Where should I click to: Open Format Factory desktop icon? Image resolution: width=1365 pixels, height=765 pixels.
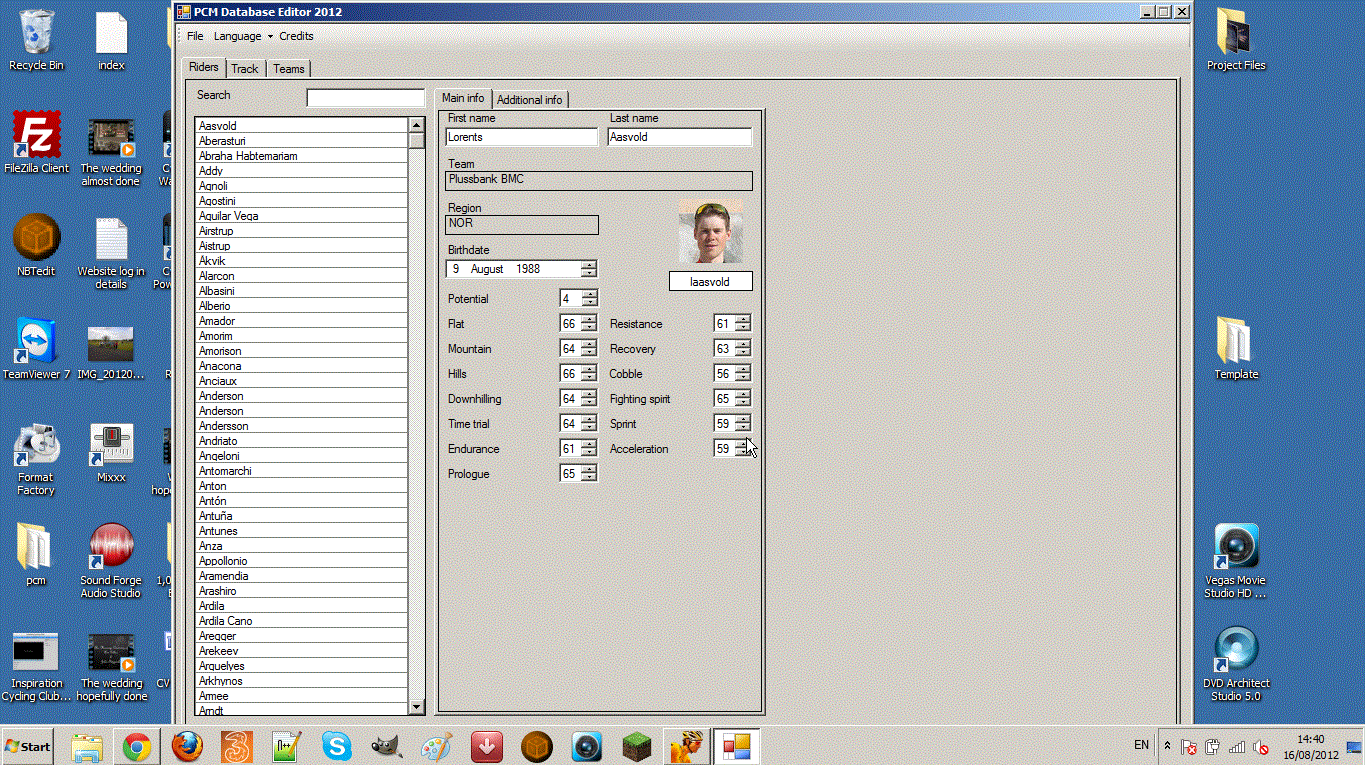[x=36, y=450]
